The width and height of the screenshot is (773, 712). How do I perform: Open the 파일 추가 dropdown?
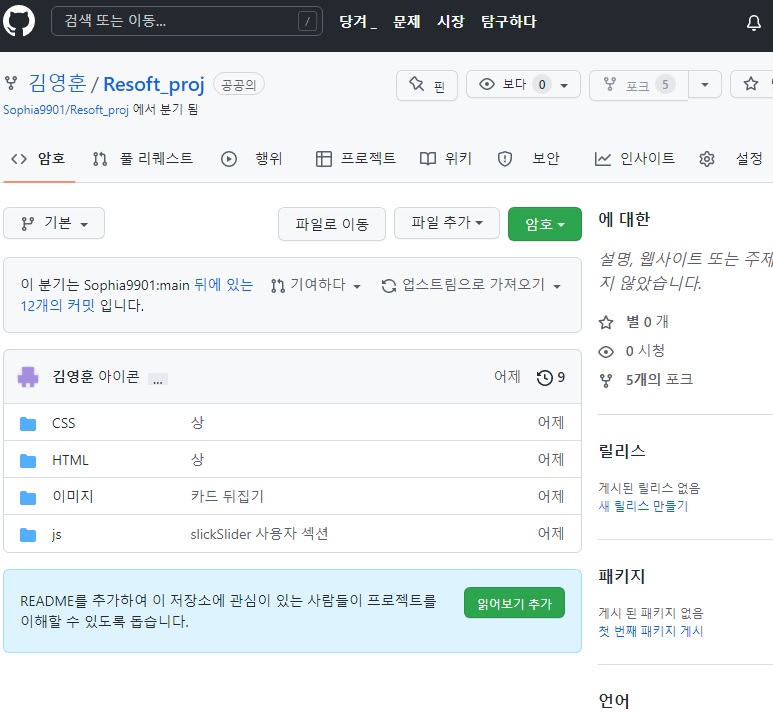(x=447, y=223)
